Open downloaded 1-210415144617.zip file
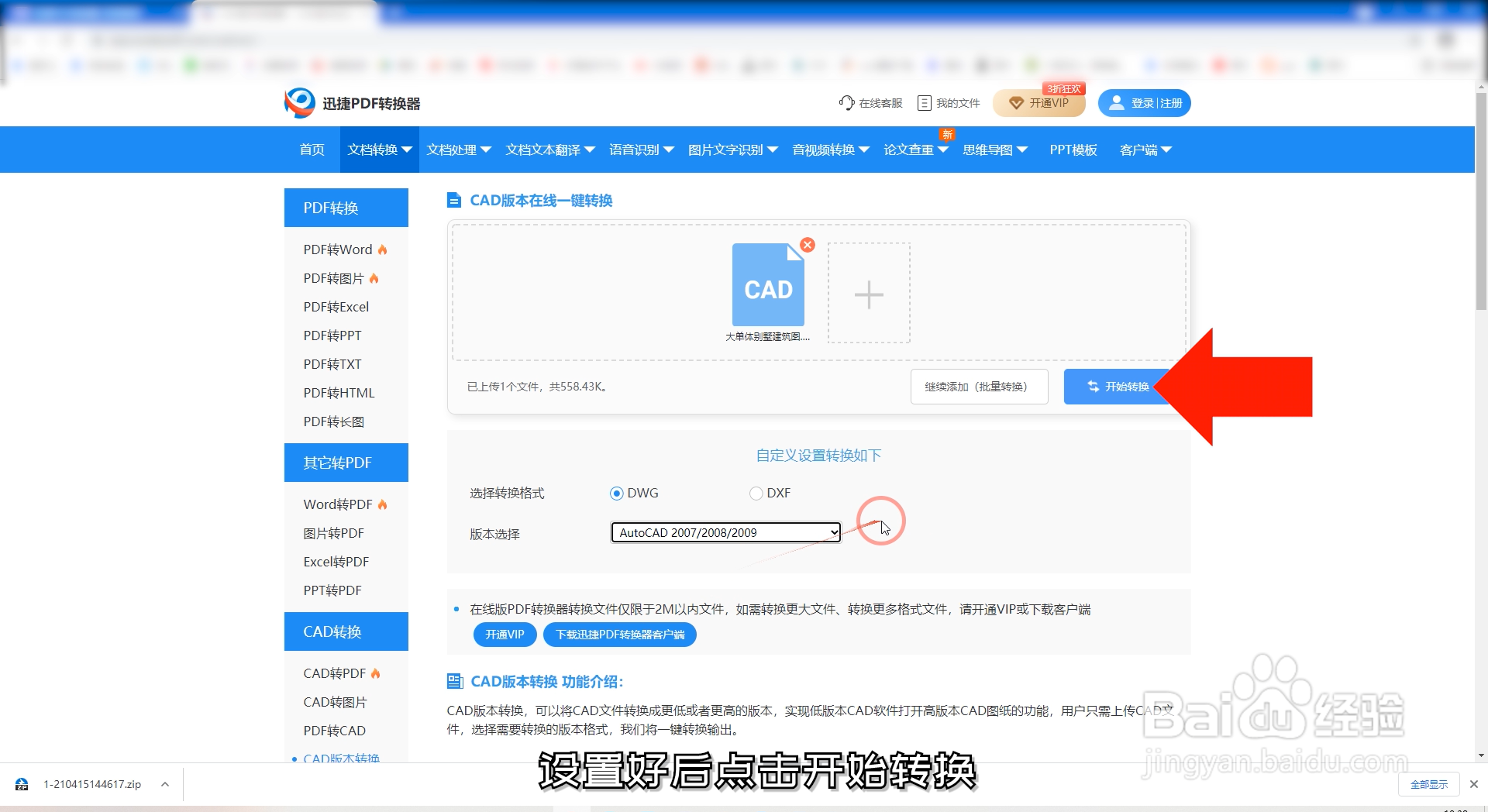The height and width of the screenshot is (812, 1488). 92,784
